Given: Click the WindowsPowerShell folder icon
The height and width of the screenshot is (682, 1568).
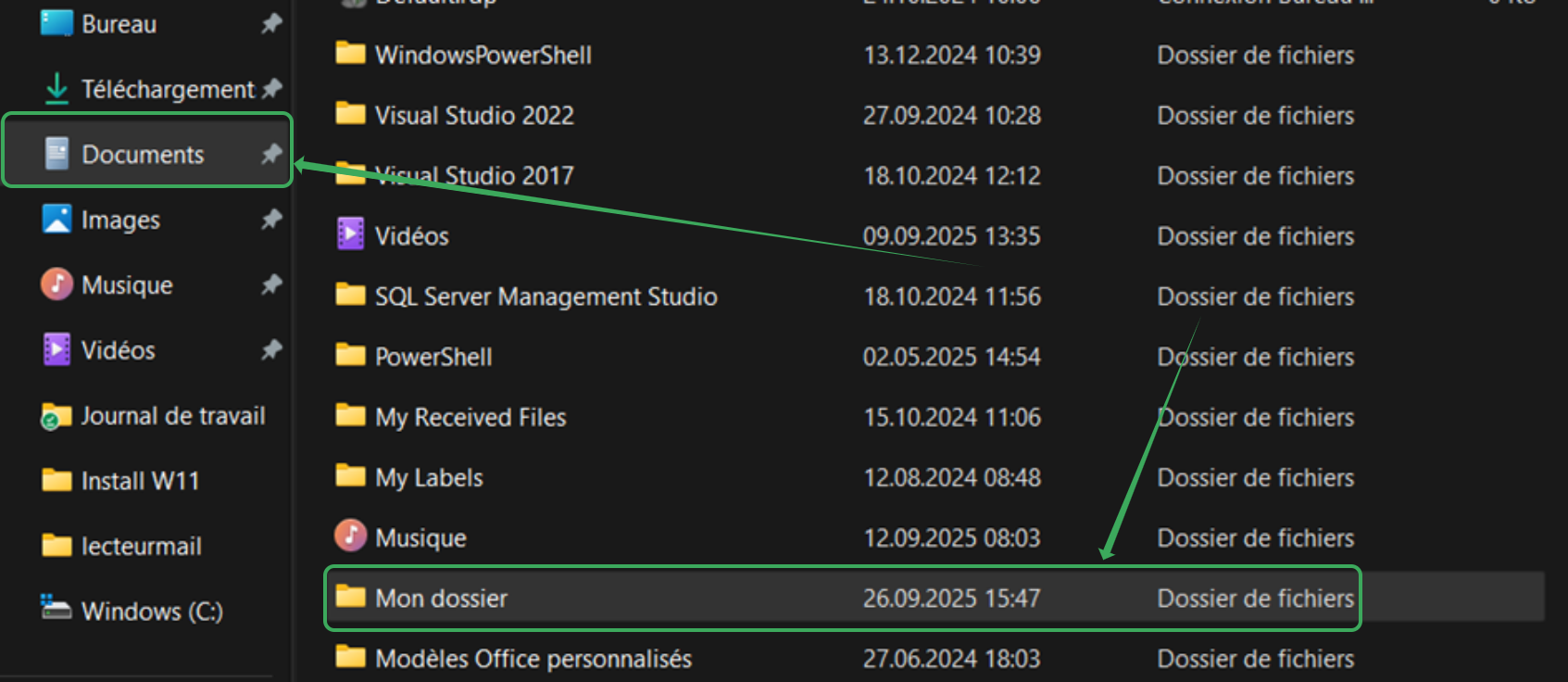Looking at the screenshot, I should [350, 53].
